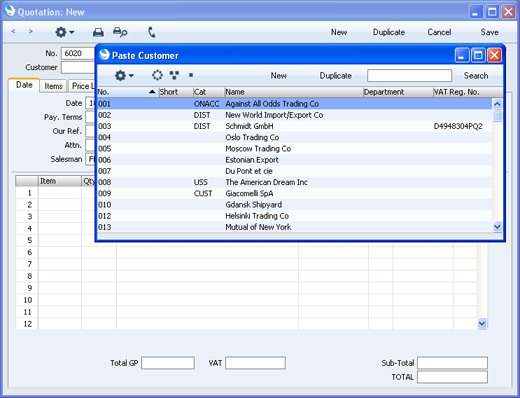The height and width of the screenshot is (398, 520).
Task: Select Against All Odds Trading Co
Action: point(294,104)
